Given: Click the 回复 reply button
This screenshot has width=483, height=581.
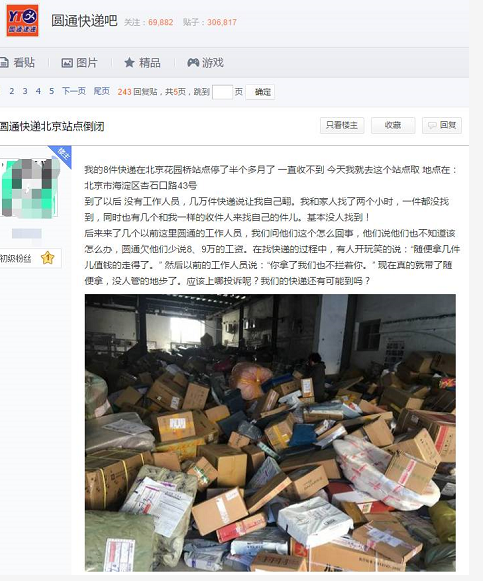Looking at the screenshot, I should (x=442, y=126).
